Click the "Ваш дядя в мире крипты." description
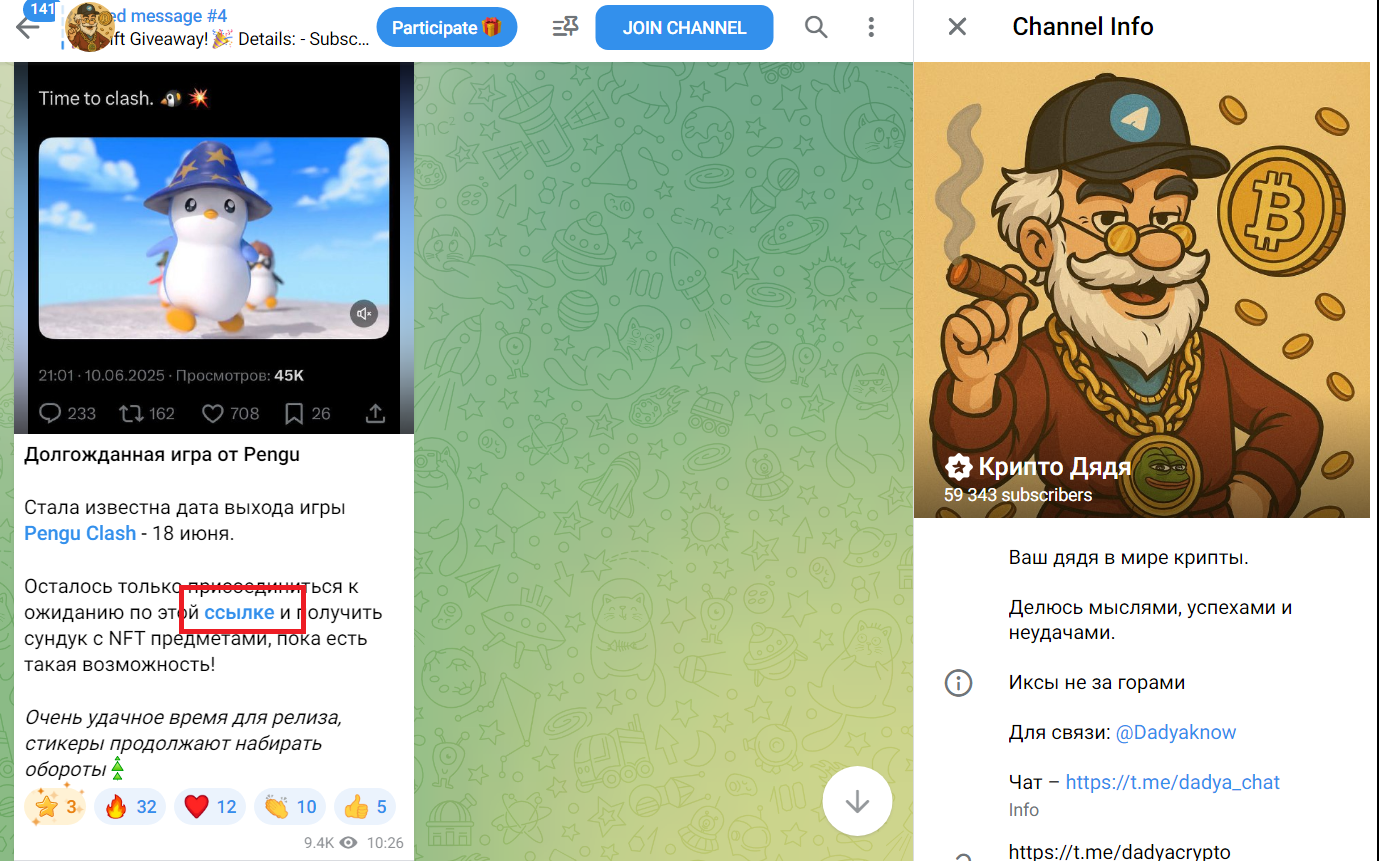The image size is (1379, 861). pos(1128,557)
